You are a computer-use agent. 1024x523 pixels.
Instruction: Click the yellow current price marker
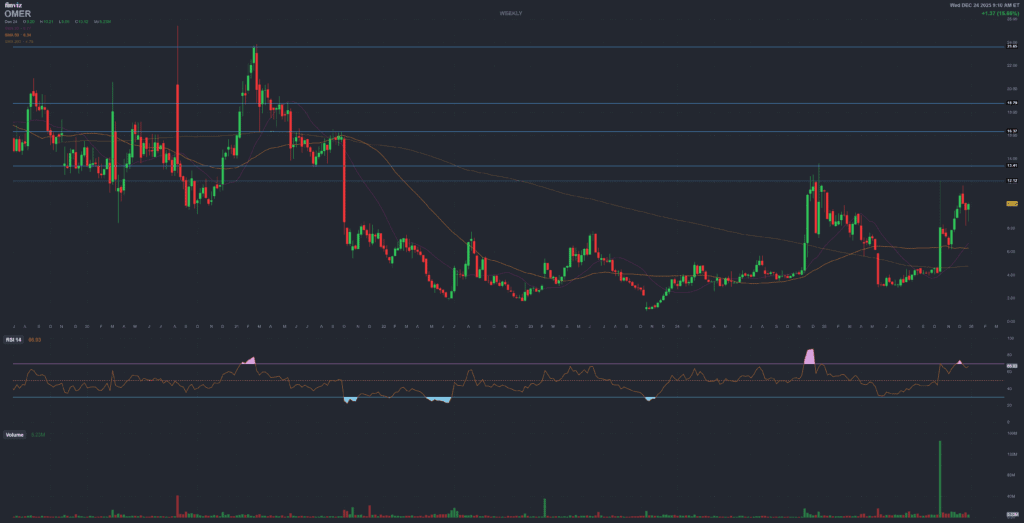[x=1011, y=203]
